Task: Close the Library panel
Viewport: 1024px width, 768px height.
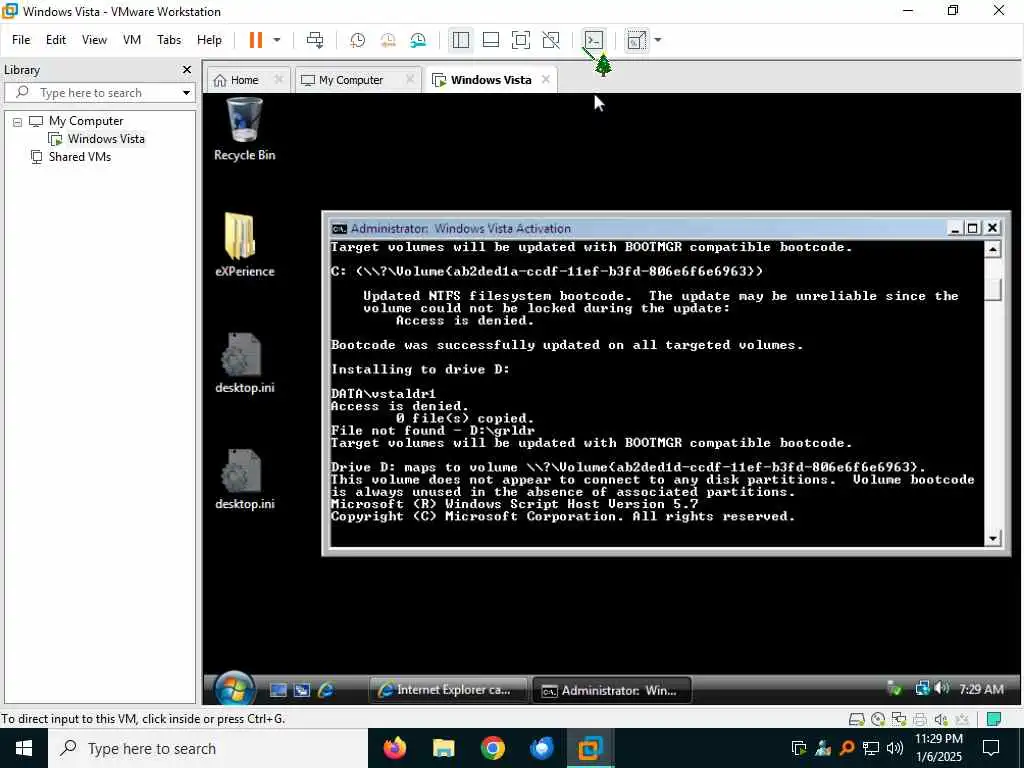Action: pos(187,69)
